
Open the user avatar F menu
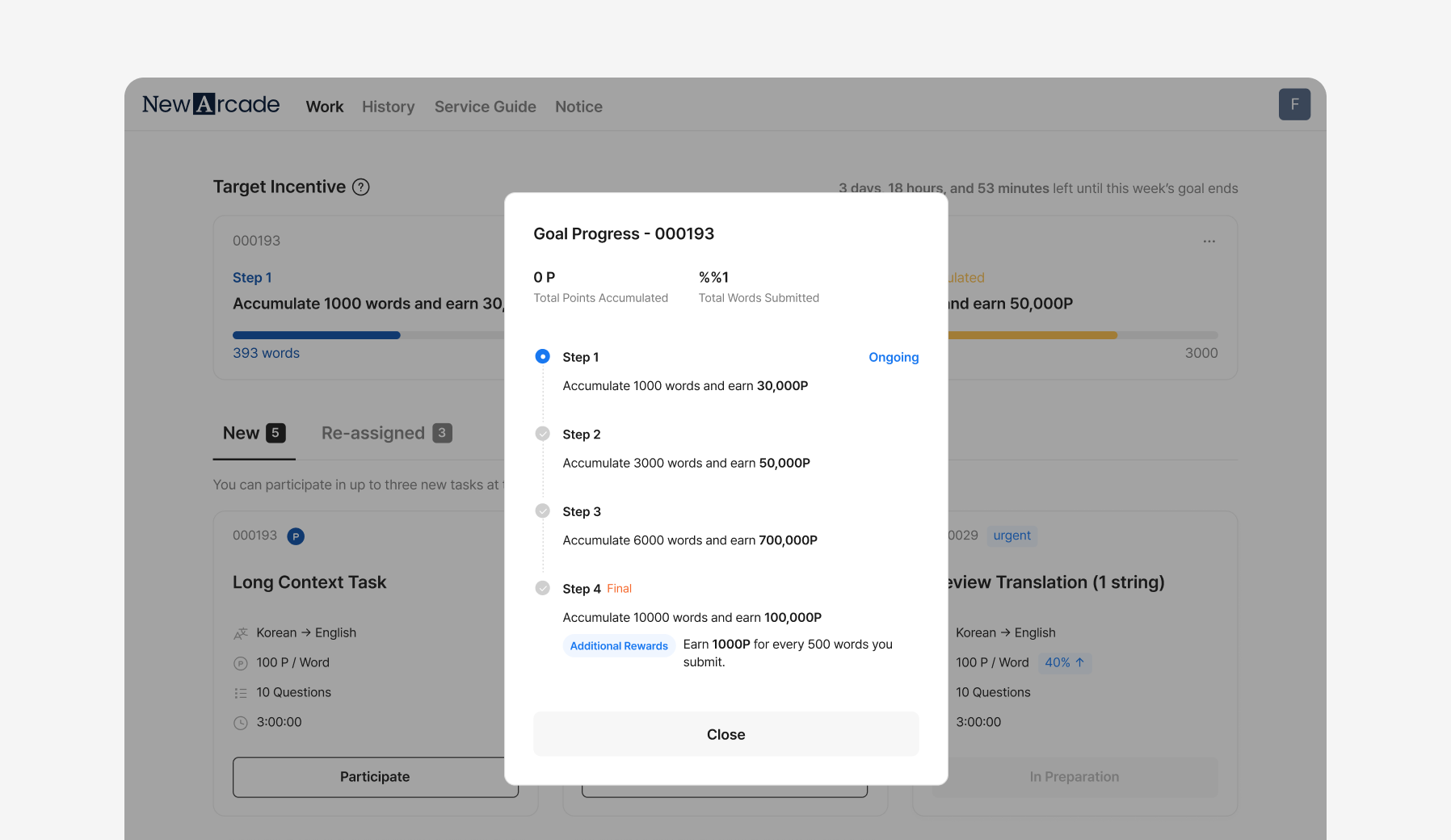click(1294, 104)
